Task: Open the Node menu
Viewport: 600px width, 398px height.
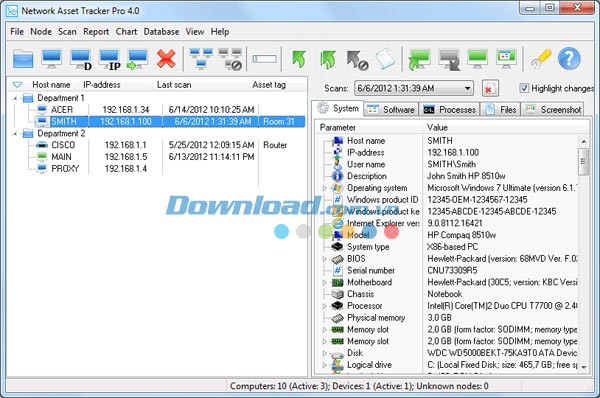Action: (41, 32)
